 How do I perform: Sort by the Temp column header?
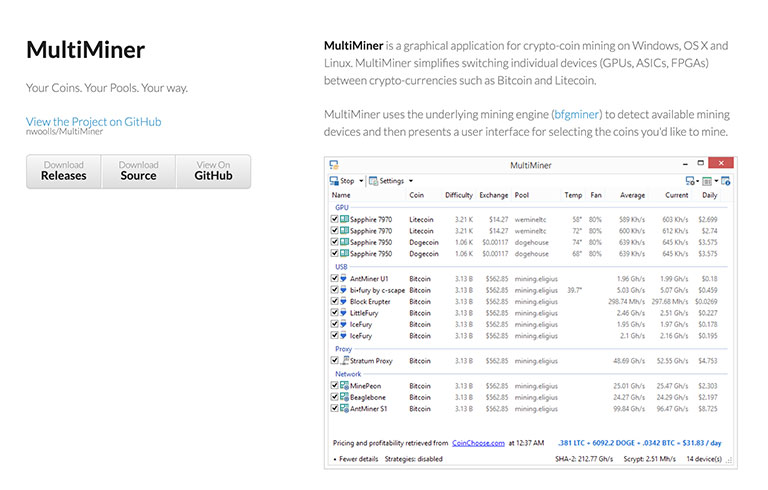[x=573, y=195]
